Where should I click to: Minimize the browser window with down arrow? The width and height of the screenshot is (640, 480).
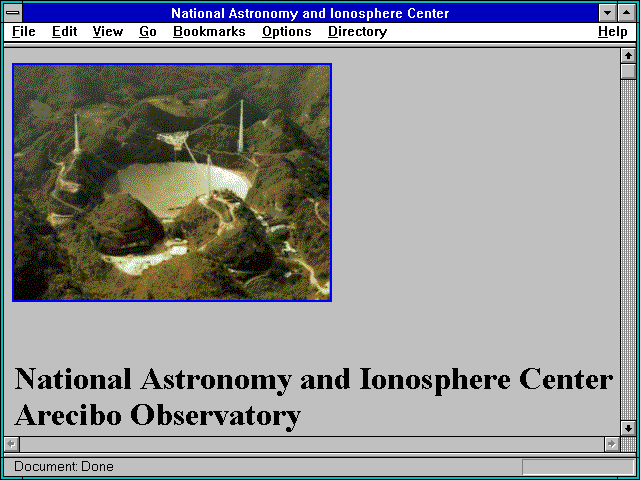click(x=608, y=13)
